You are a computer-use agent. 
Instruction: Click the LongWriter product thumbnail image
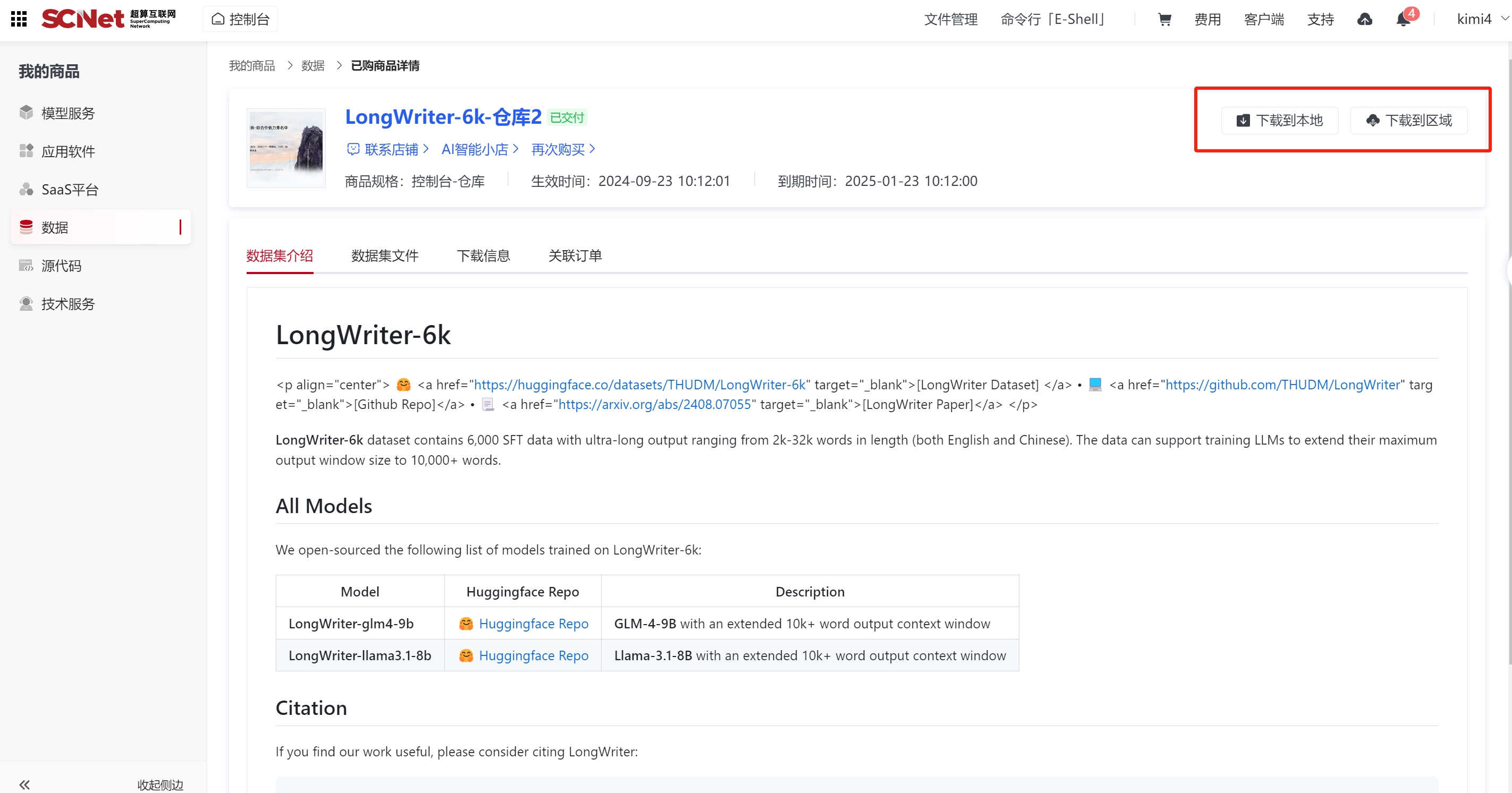[286, 148]
